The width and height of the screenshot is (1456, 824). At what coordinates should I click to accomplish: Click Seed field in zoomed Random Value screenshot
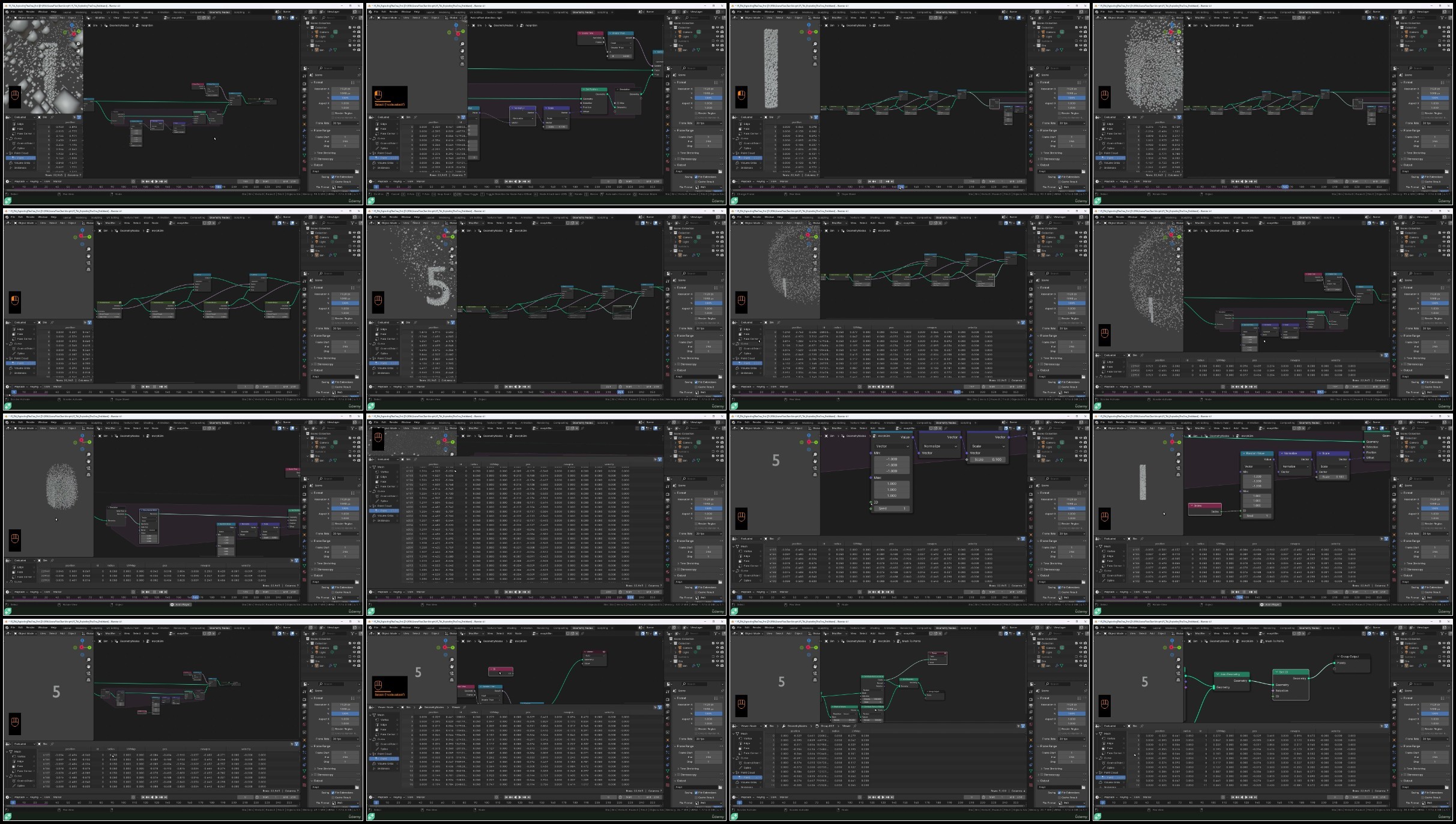coord(892,508)
